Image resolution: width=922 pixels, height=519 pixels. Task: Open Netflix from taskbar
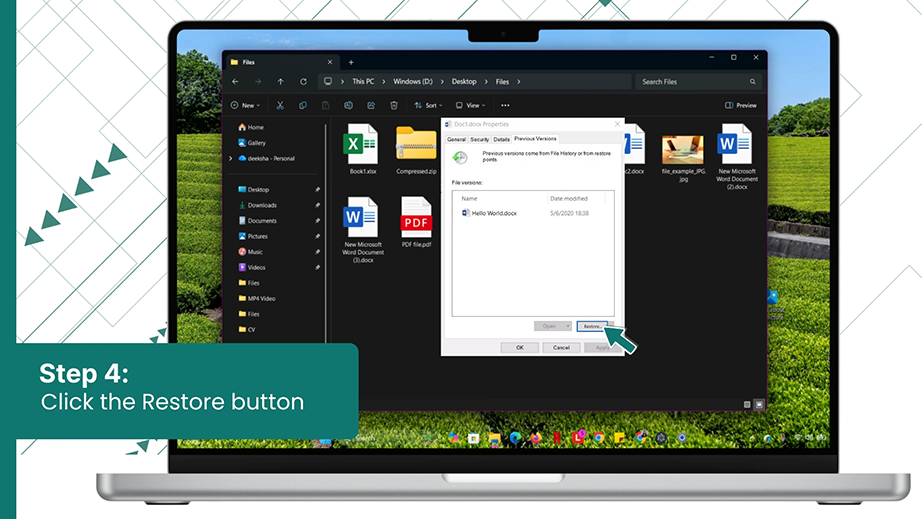[x=556, y=438]
